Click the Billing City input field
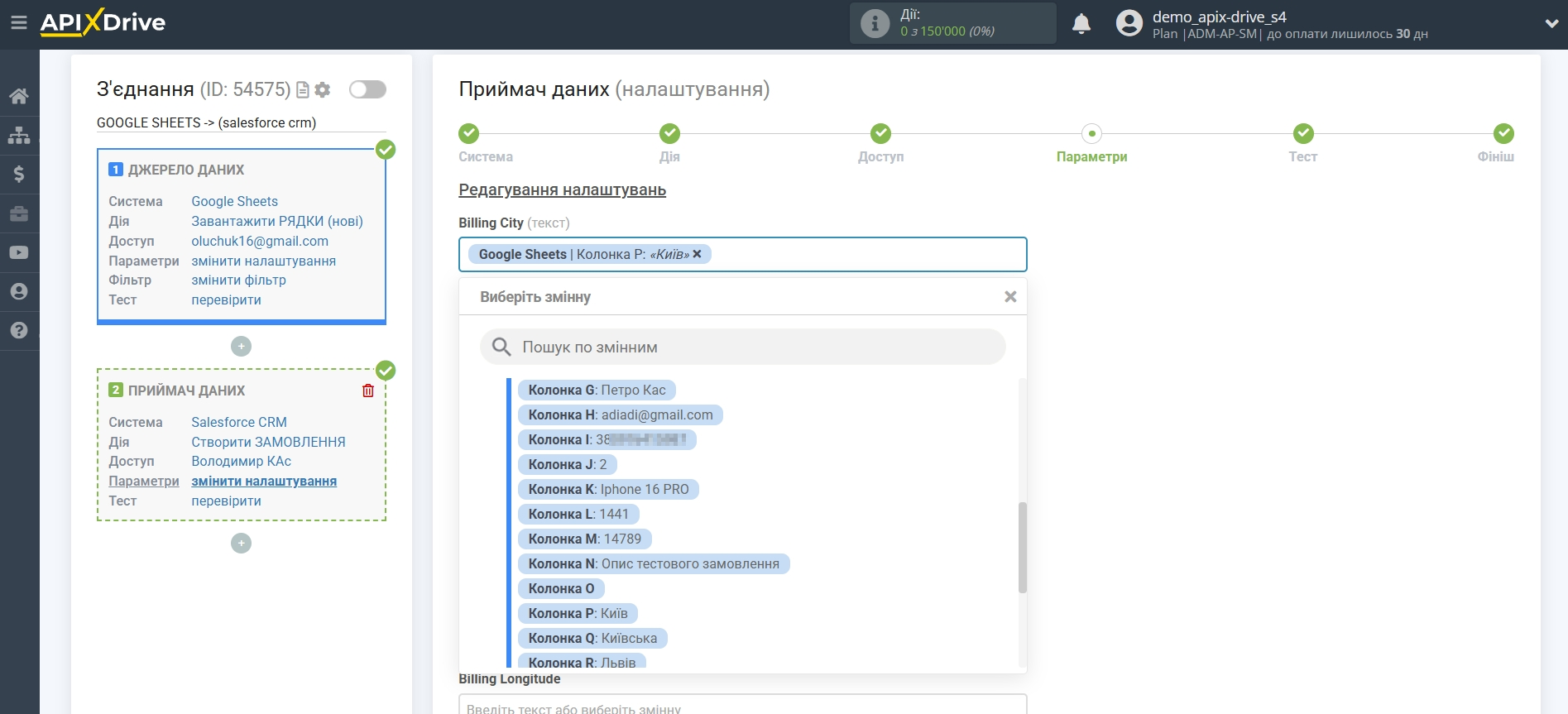The width and height of the screenshot is (1568, 714). 743,254
